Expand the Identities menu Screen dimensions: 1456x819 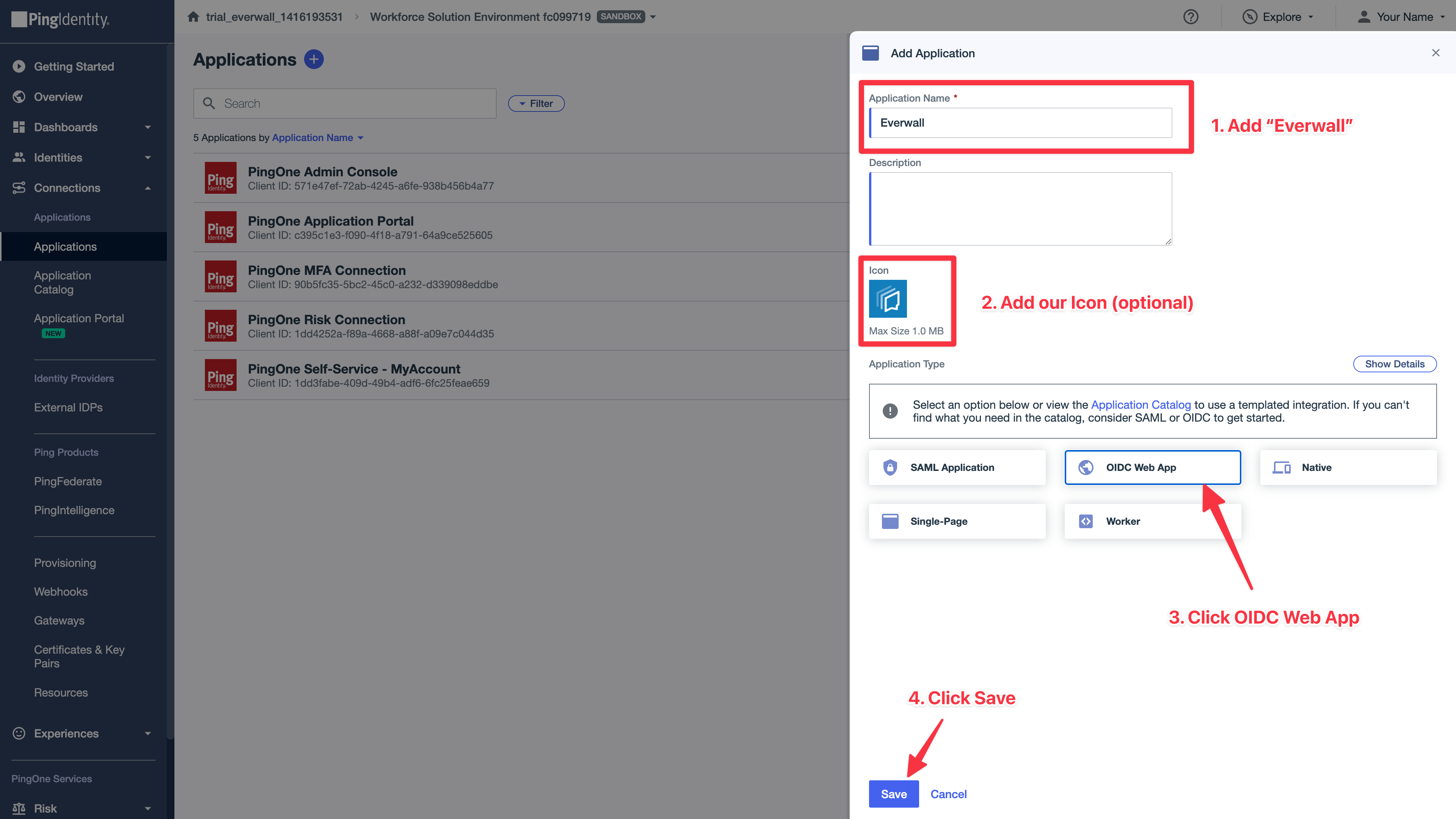(x=147, y=158)
